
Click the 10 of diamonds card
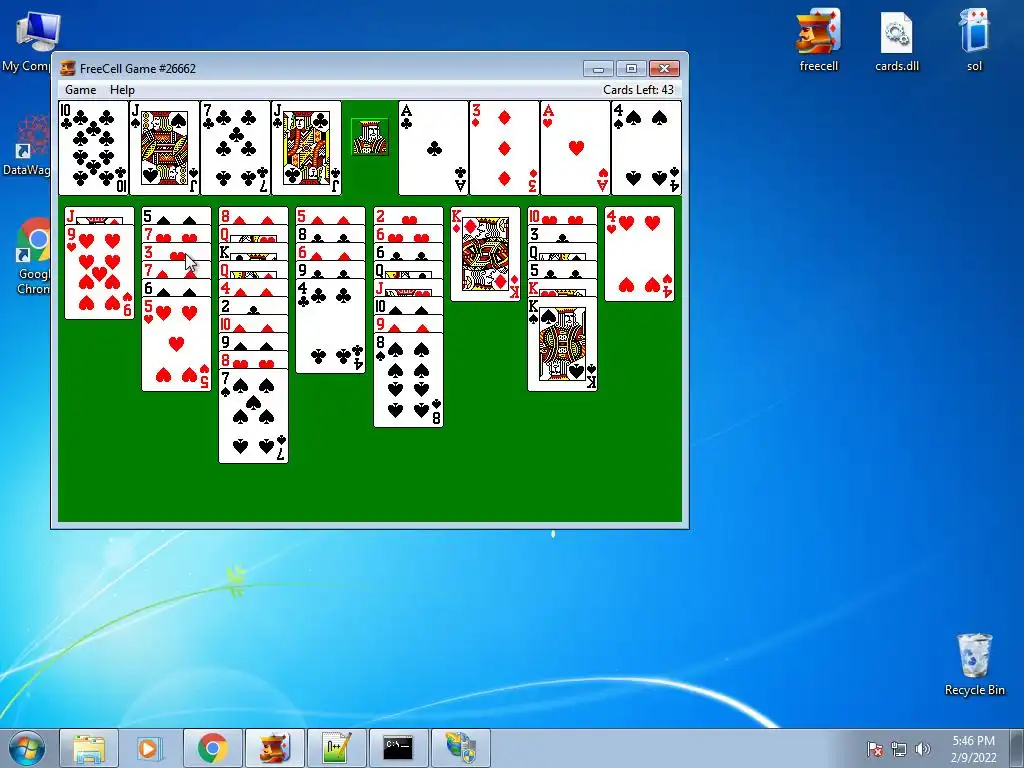click(253, 324)
